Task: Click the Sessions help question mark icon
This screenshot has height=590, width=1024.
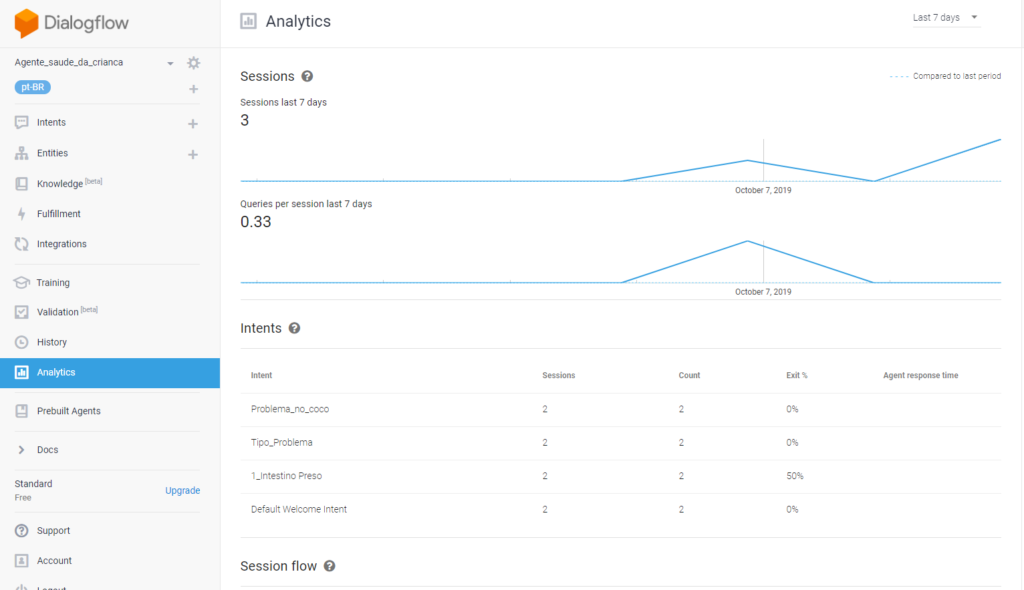Action: point(307,76)
